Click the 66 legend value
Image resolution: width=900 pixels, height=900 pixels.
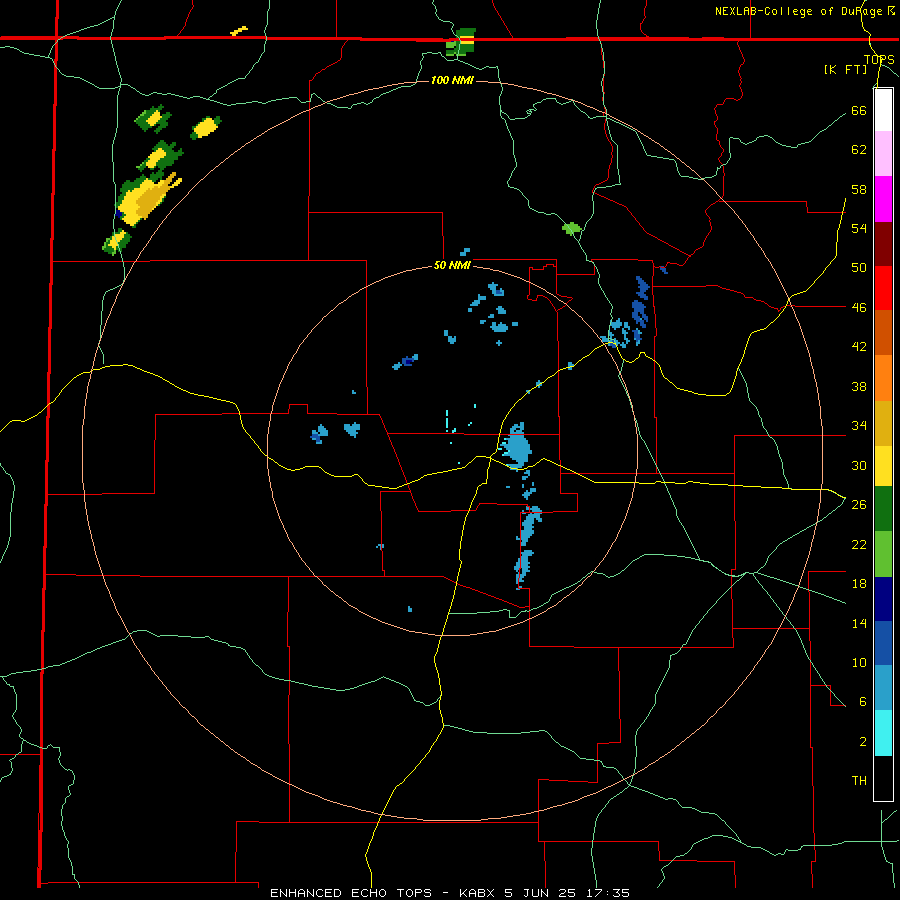click(859, 110)
